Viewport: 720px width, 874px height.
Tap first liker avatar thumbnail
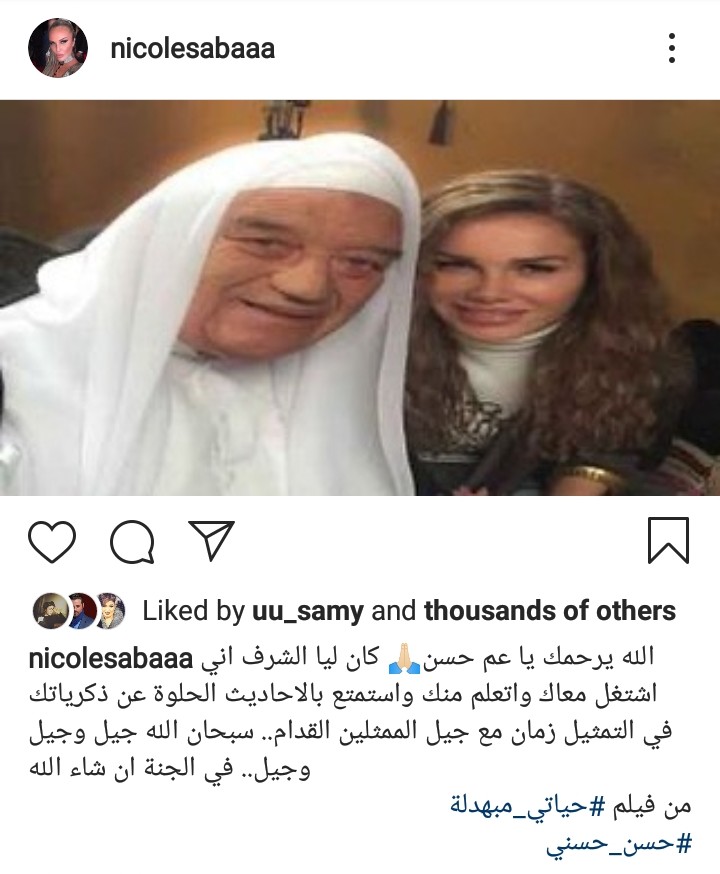click(50, 610)
